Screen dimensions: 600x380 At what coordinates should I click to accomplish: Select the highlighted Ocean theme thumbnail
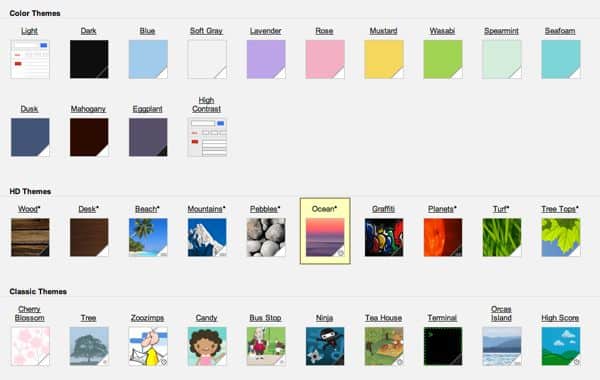(325, 237)
